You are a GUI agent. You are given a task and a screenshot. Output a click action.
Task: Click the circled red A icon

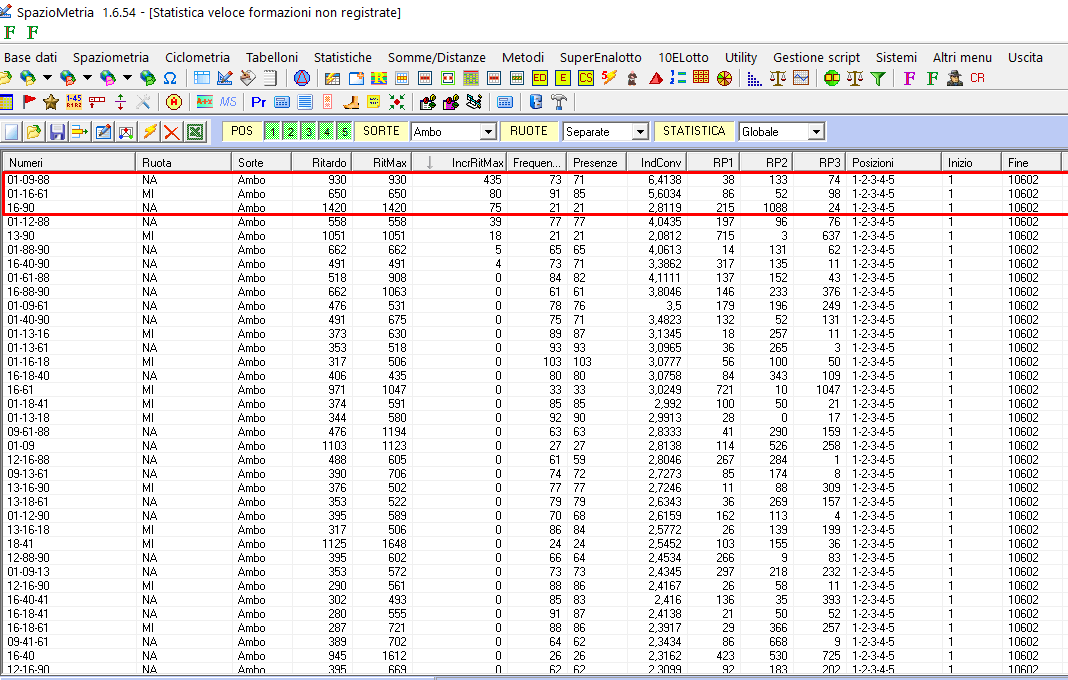click(174, 102)
